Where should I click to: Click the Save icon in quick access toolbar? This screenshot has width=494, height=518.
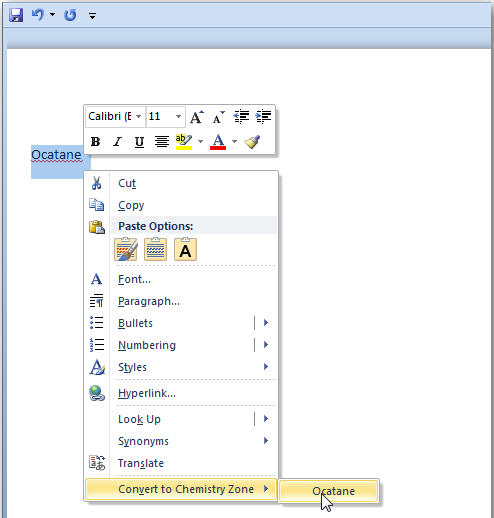point(16,15)
